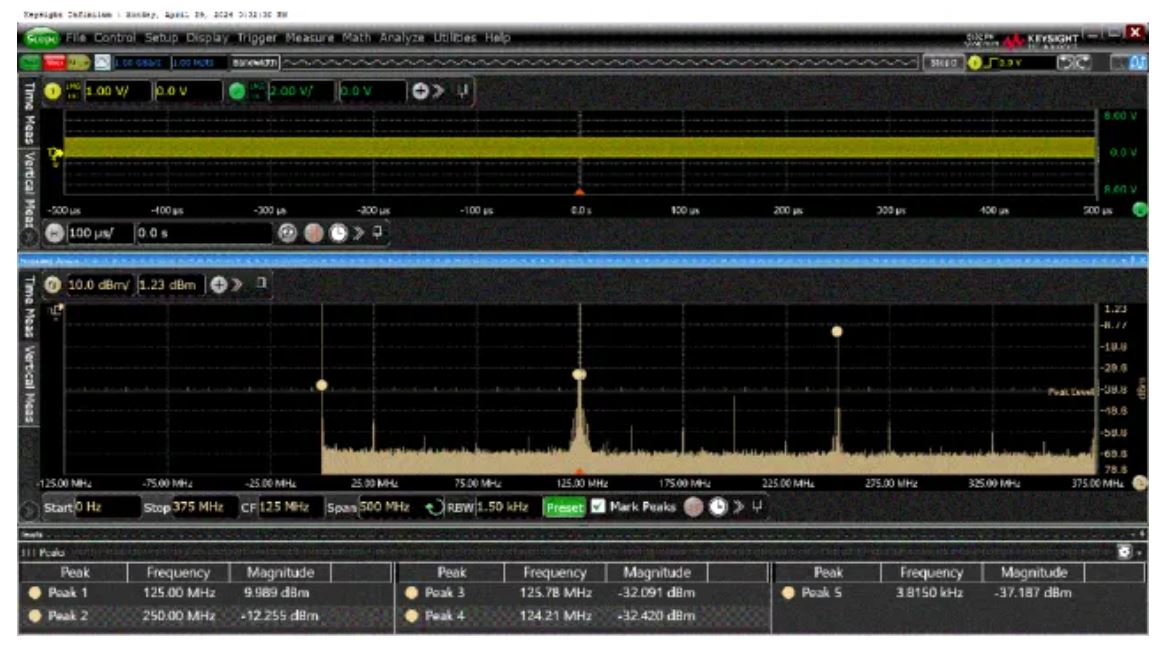This screenshot has height=646, width=1160.
Task: Click the FFT toolbar pin icon
Action: pos(758,507)
